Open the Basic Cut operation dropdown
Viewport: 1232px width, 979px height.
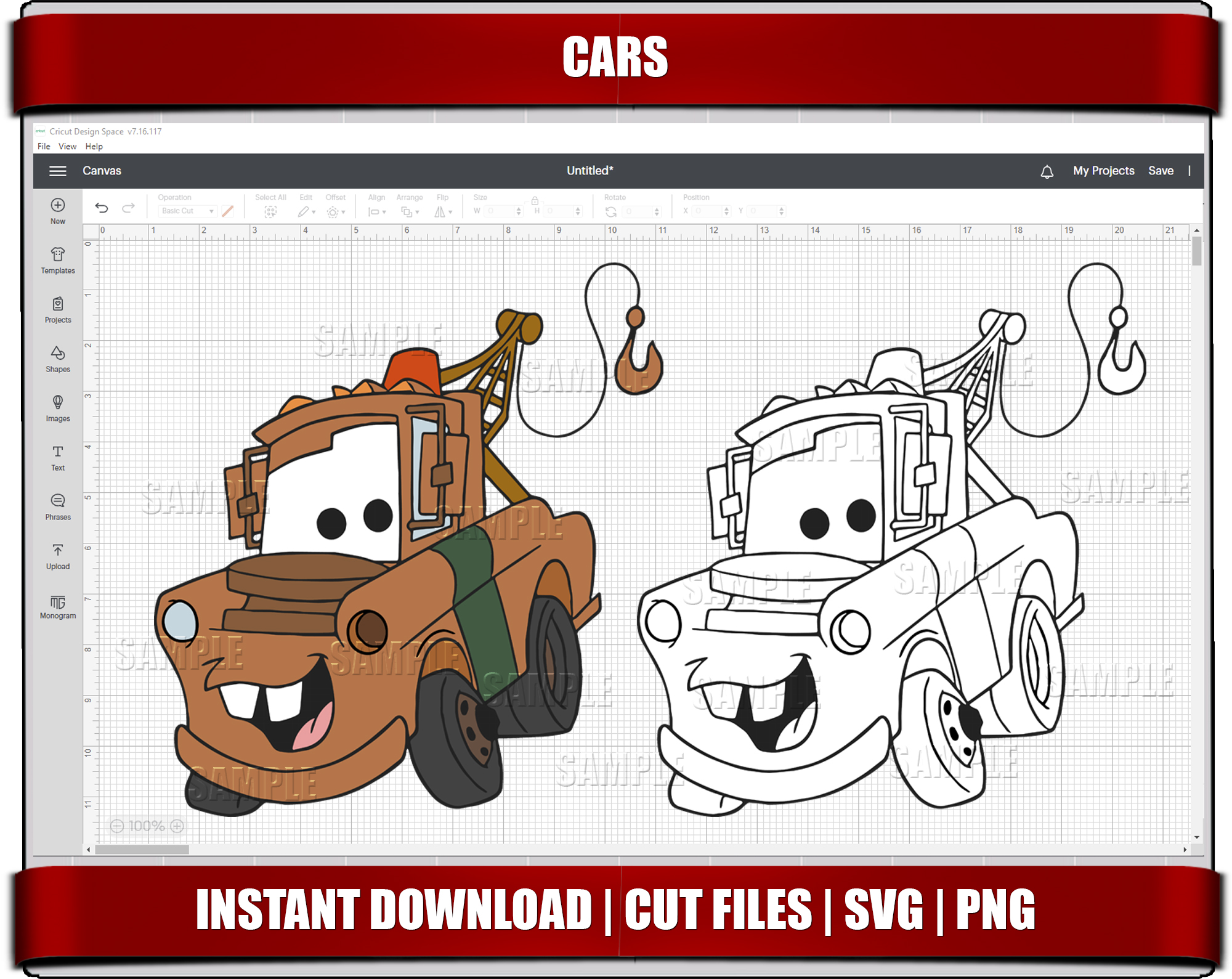coord(188,211)
